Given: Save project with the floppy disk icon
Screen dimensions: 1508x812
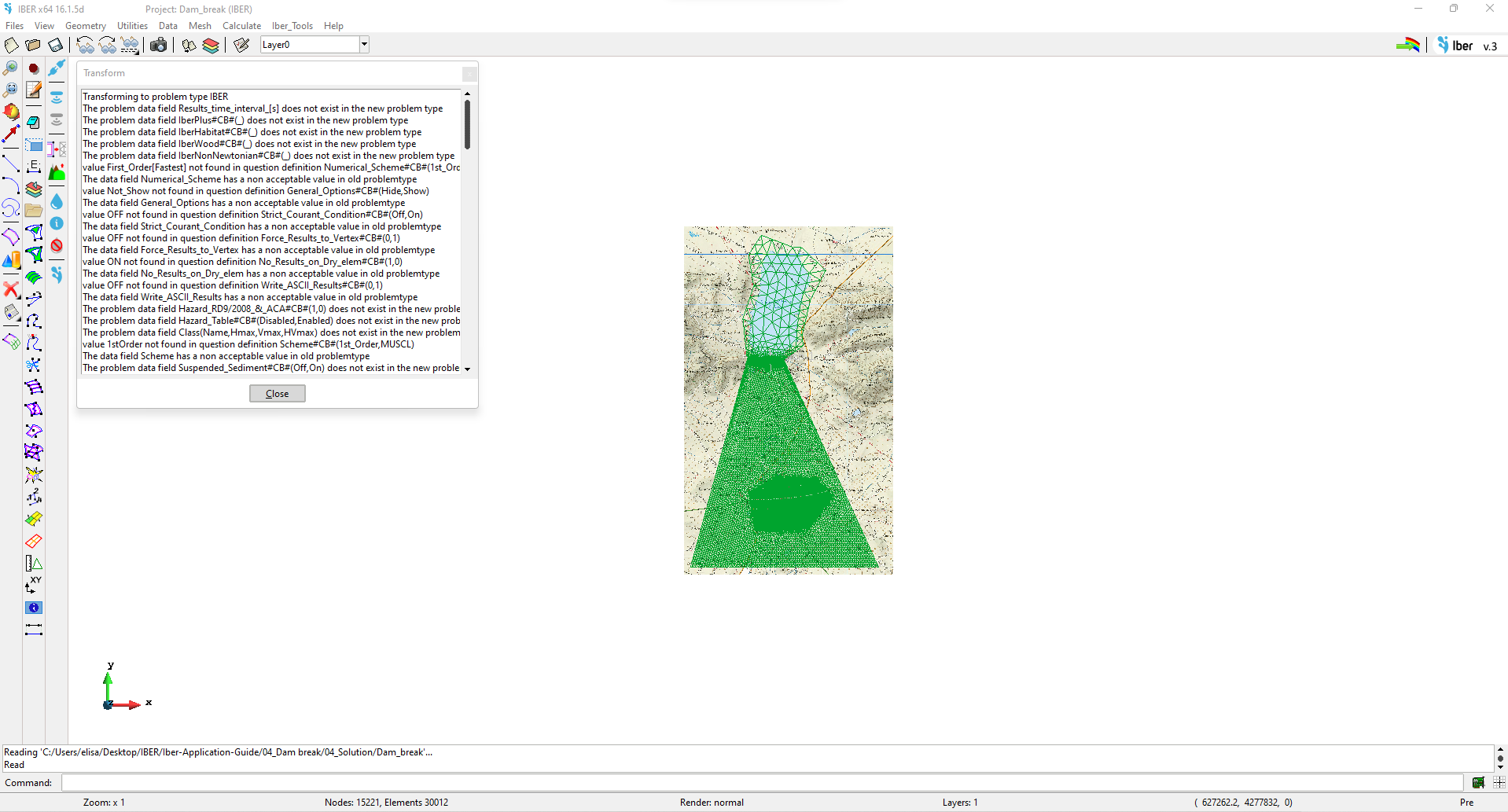Looking at the screenshot, I should coord(55,45).
